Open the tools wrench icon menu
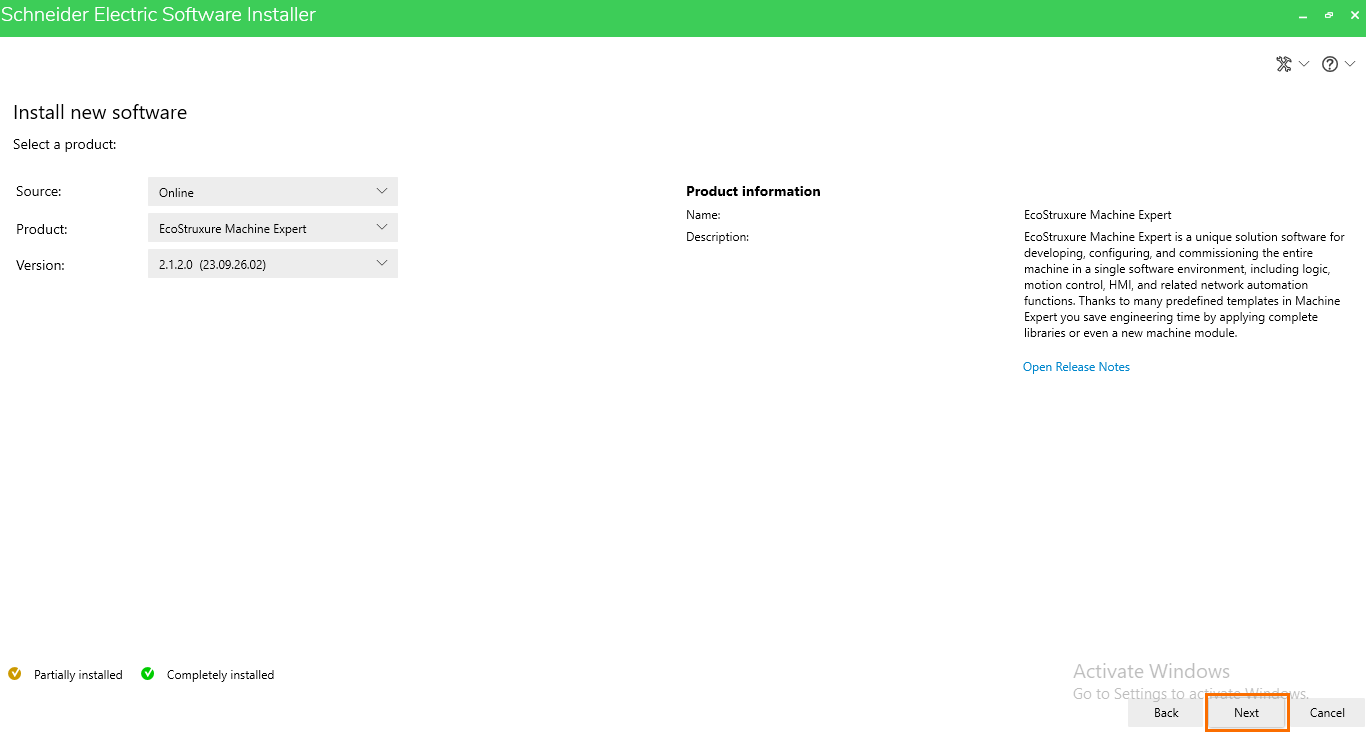Viewport: 1366px width, 738px height. click(1291, 64)
